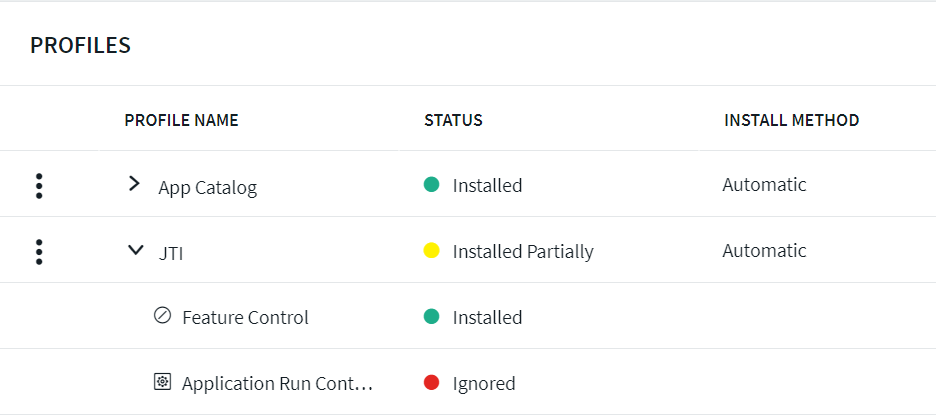Click the red Ignored status dot

tap(432, 383)
